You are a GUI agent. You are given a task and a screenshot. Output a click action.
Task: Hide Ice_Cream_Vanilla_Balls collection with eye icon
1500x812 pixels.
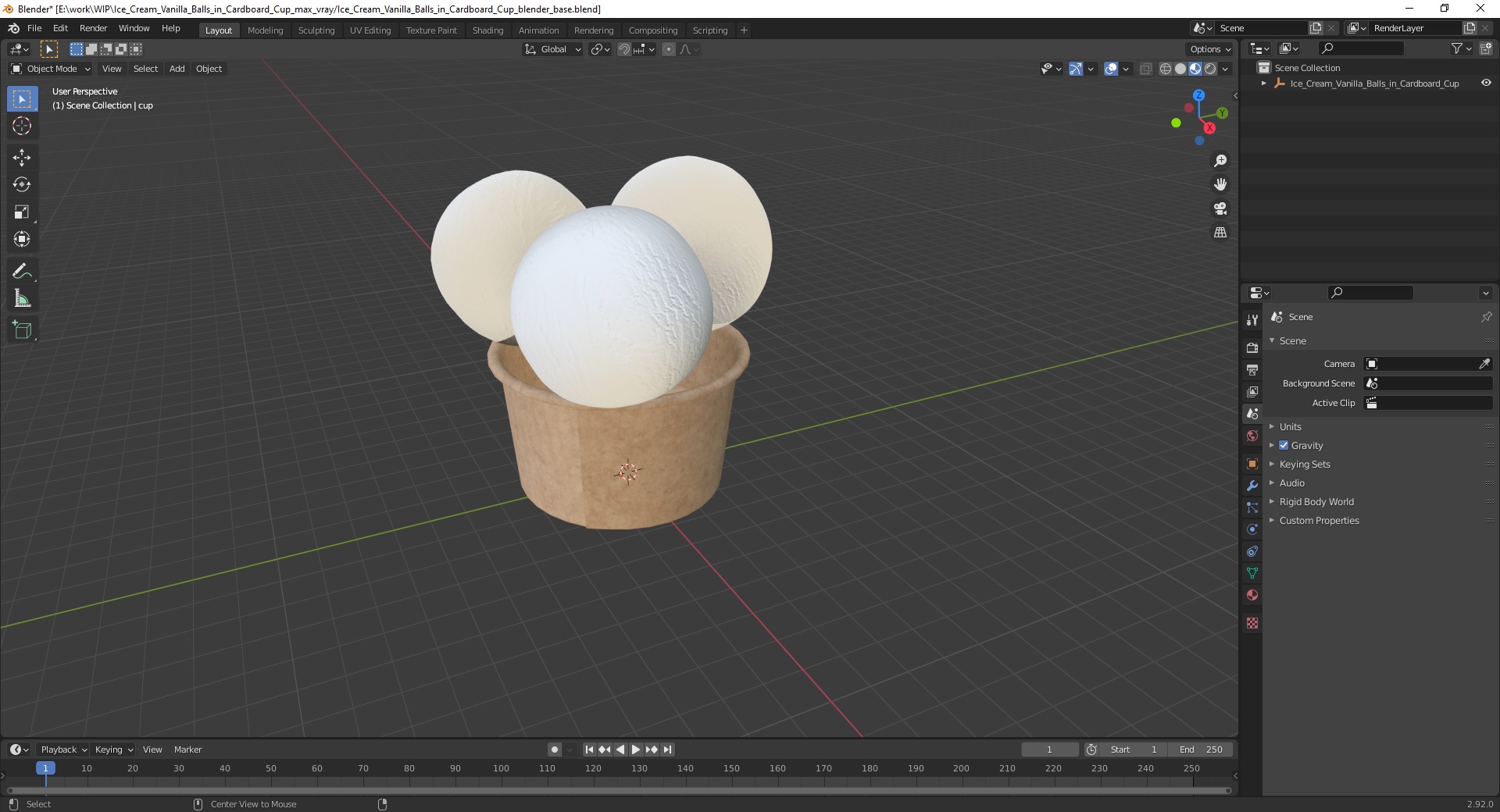click(1486, 83)
